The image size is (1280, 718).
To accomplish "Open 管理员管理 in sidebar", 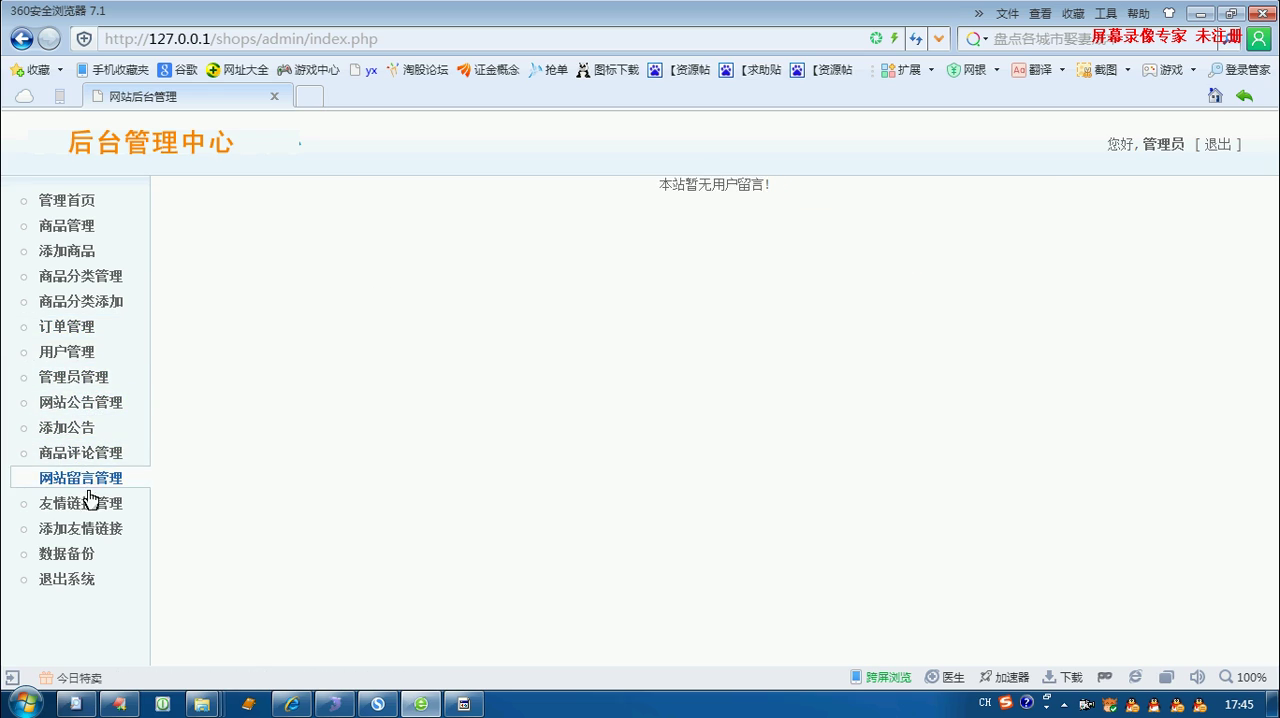I will click(x=74, y=377).
